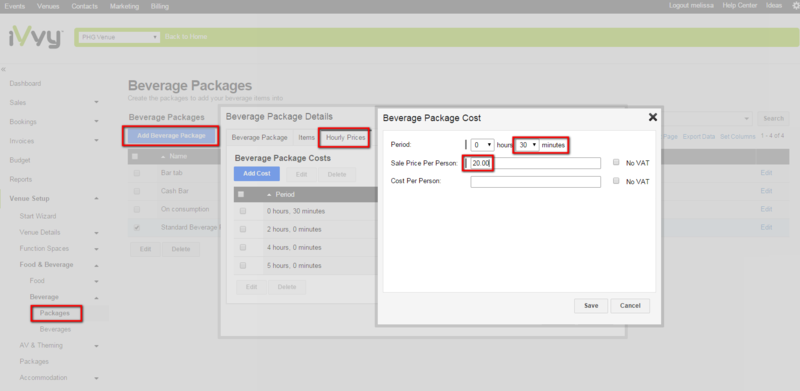This screenshot has height=391, width=800.
Task: Select the 0 hours, 30 minutes checkbox
Action: [243, 211]
